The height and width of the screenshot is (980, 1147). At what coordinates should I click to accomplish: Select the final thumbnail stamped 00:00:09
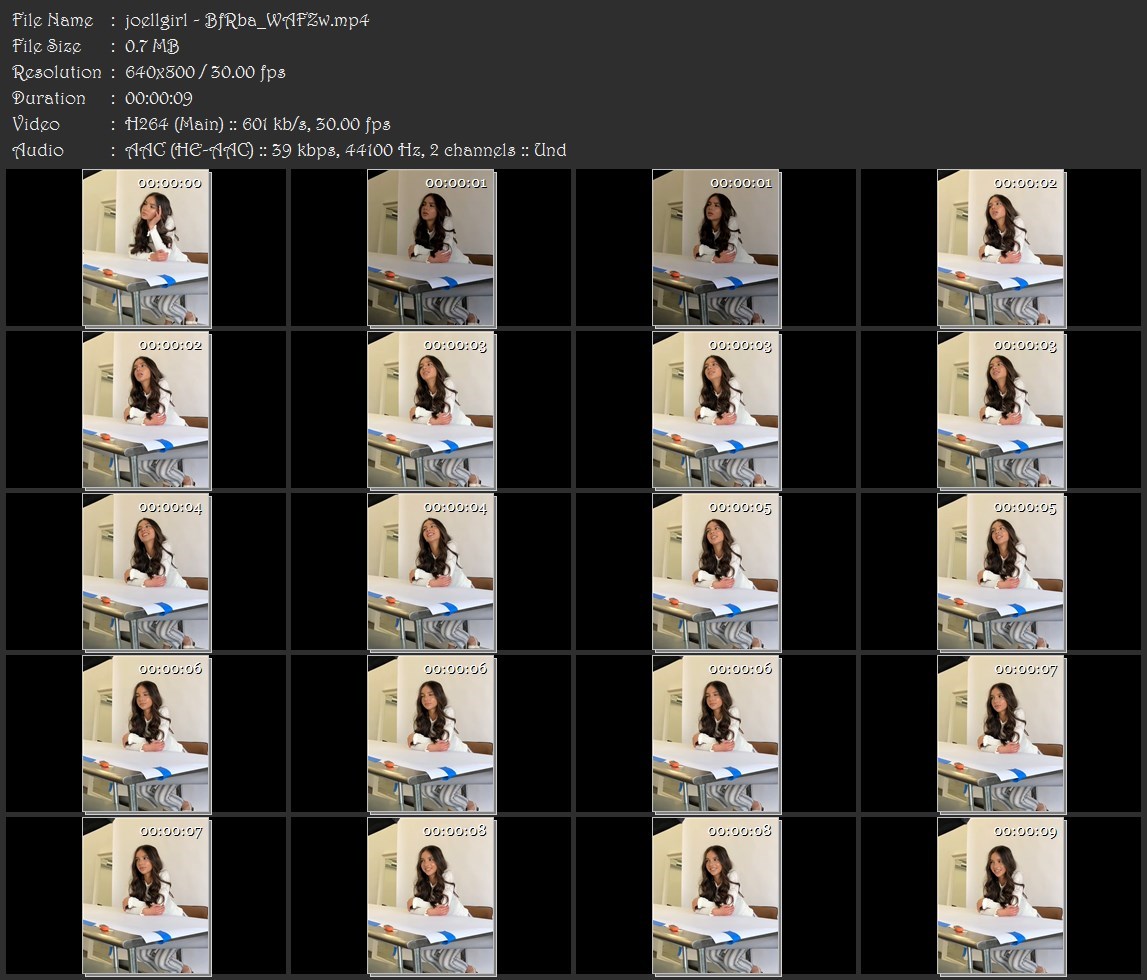(1001, 896)
